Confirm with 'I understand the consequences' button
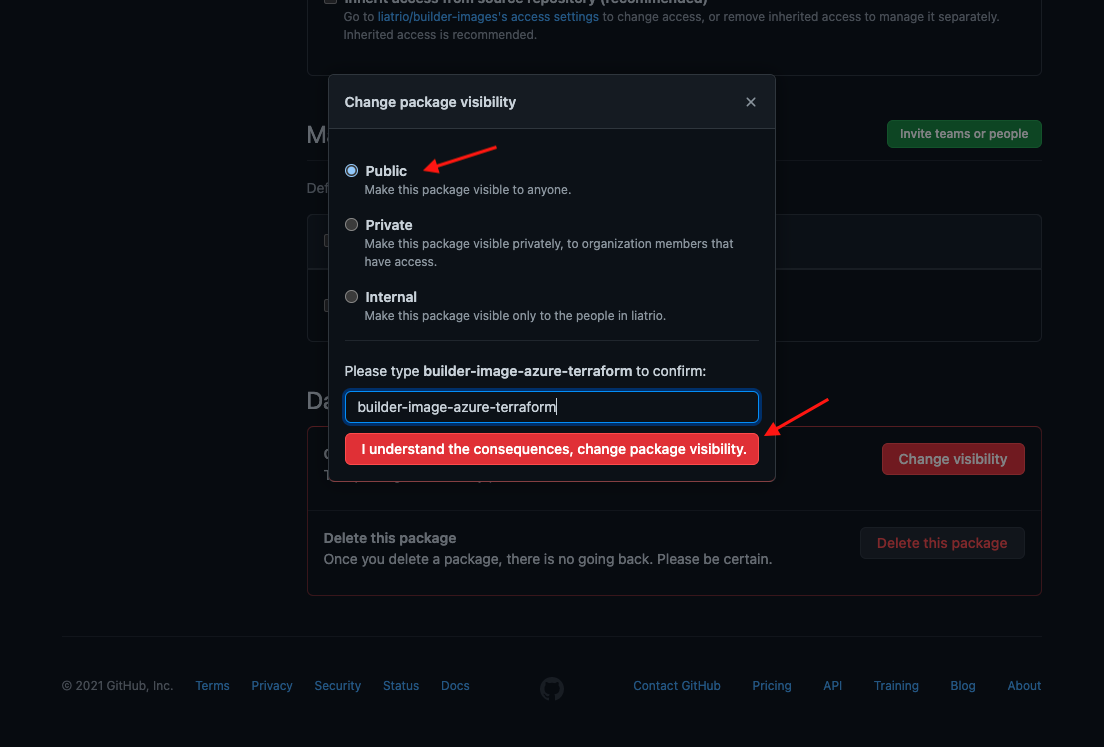 click(551, 449)
